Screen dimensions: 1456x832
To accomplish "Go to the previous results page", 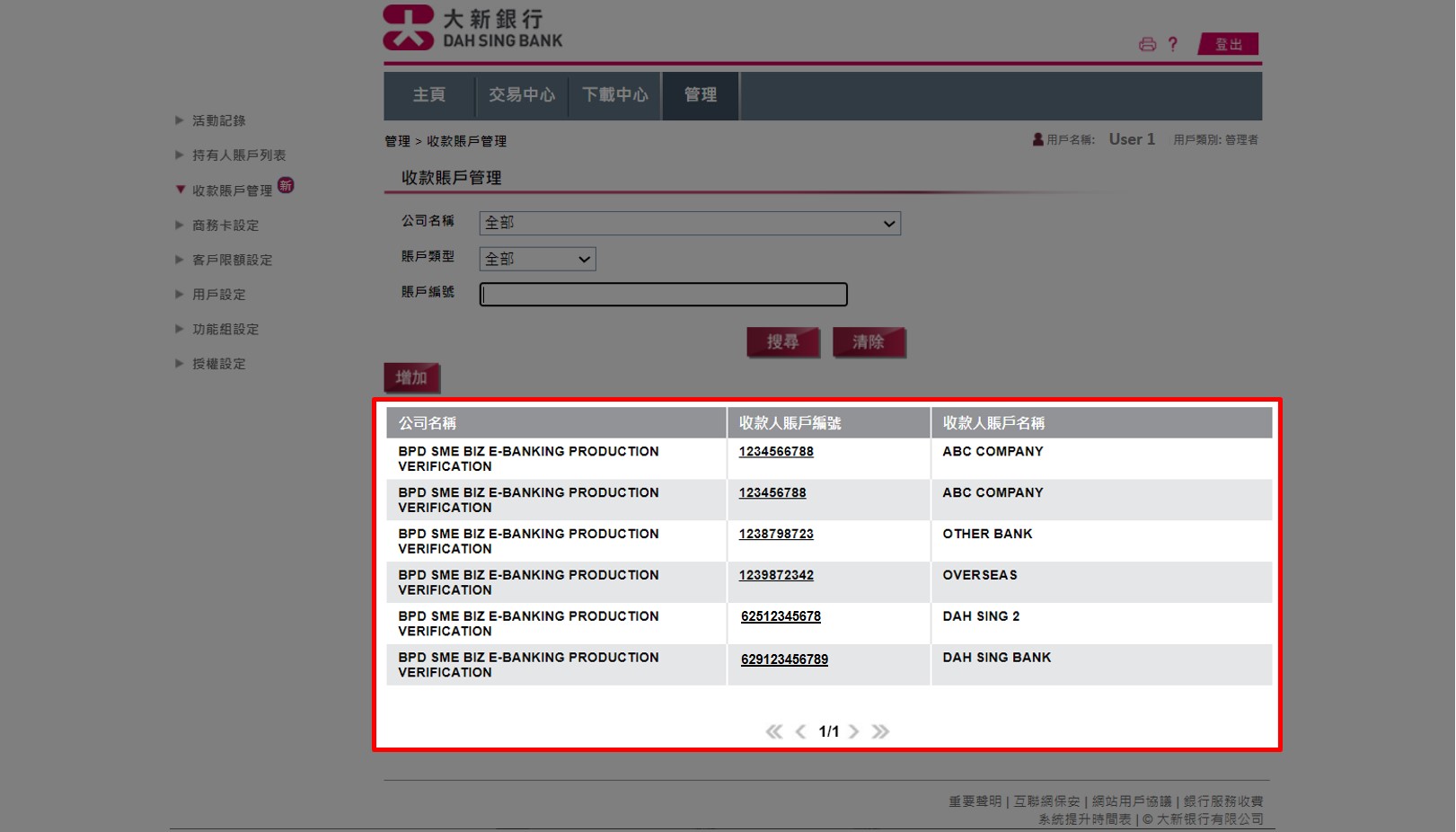I will pos(800,731).
